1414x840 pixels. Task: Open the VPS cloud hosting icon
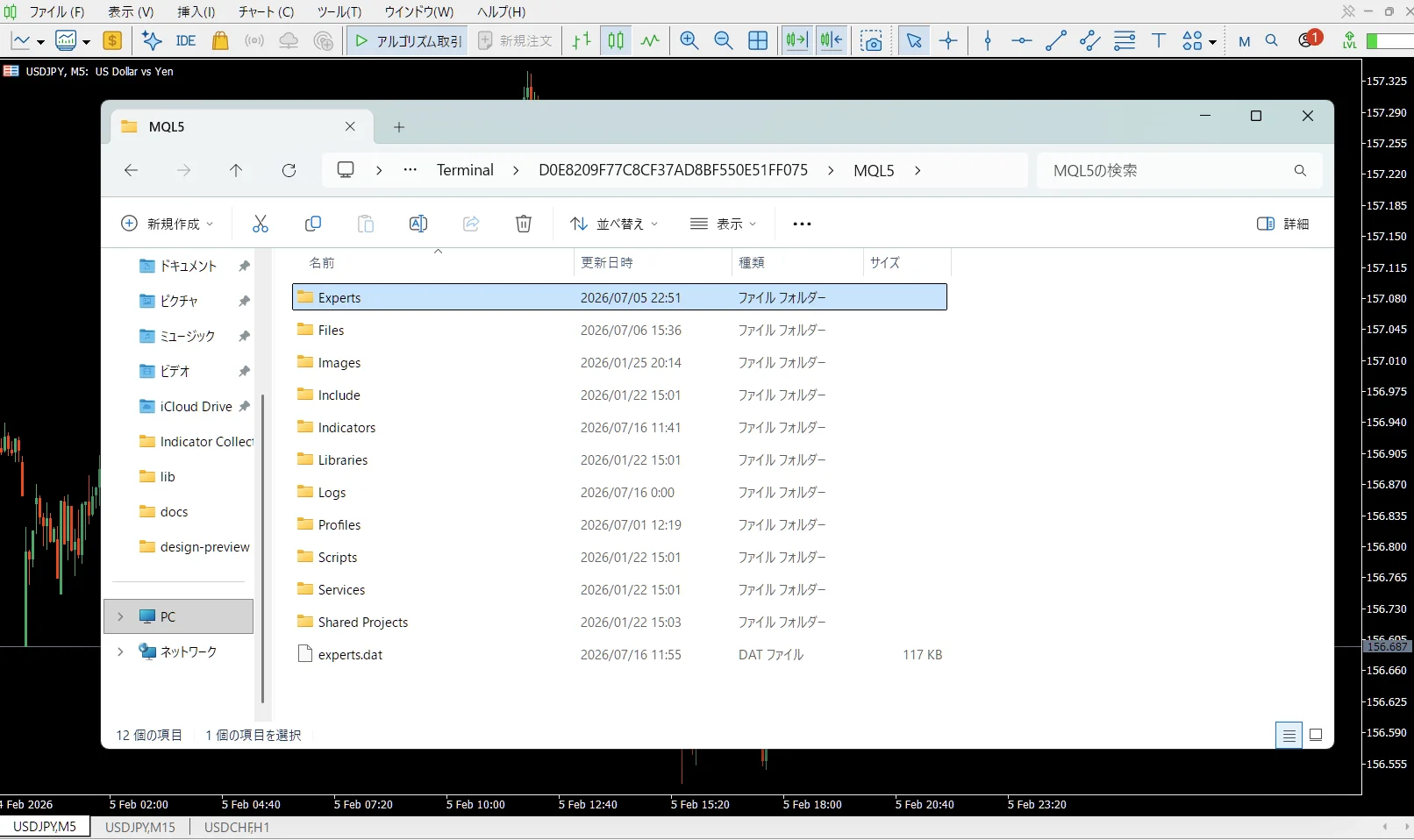tap(289, 40)
